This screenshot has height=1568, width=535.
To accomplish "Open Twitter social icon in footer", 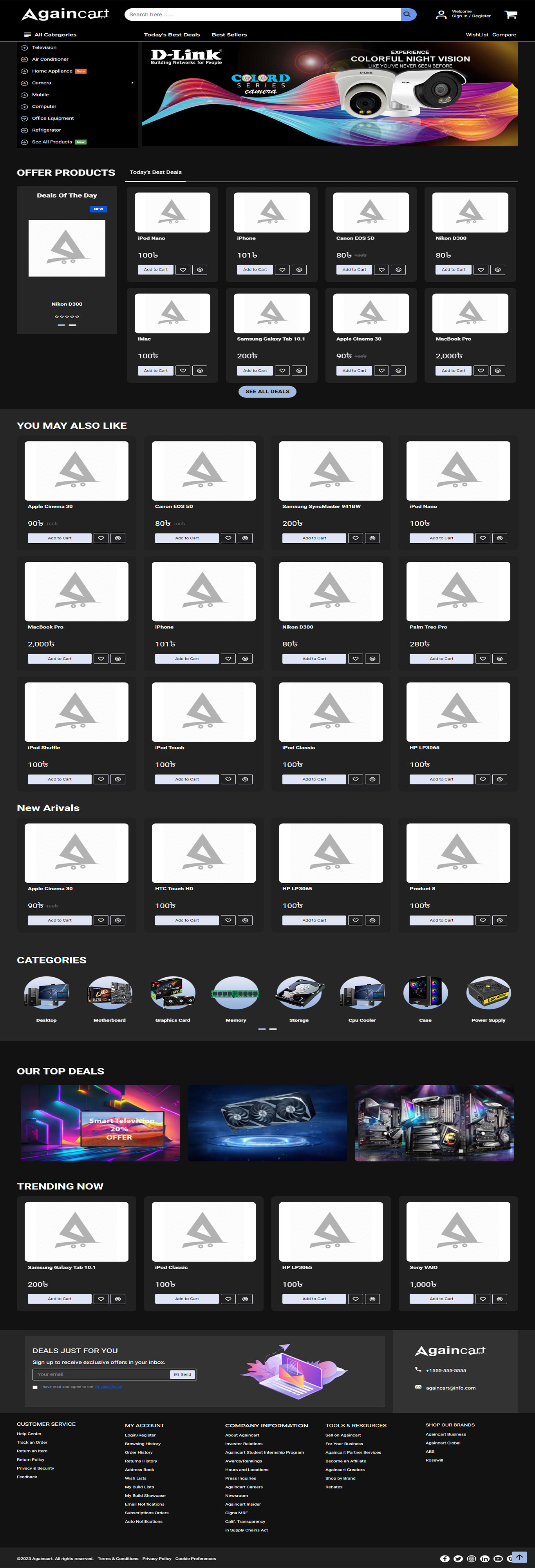I will [458, 1558].
